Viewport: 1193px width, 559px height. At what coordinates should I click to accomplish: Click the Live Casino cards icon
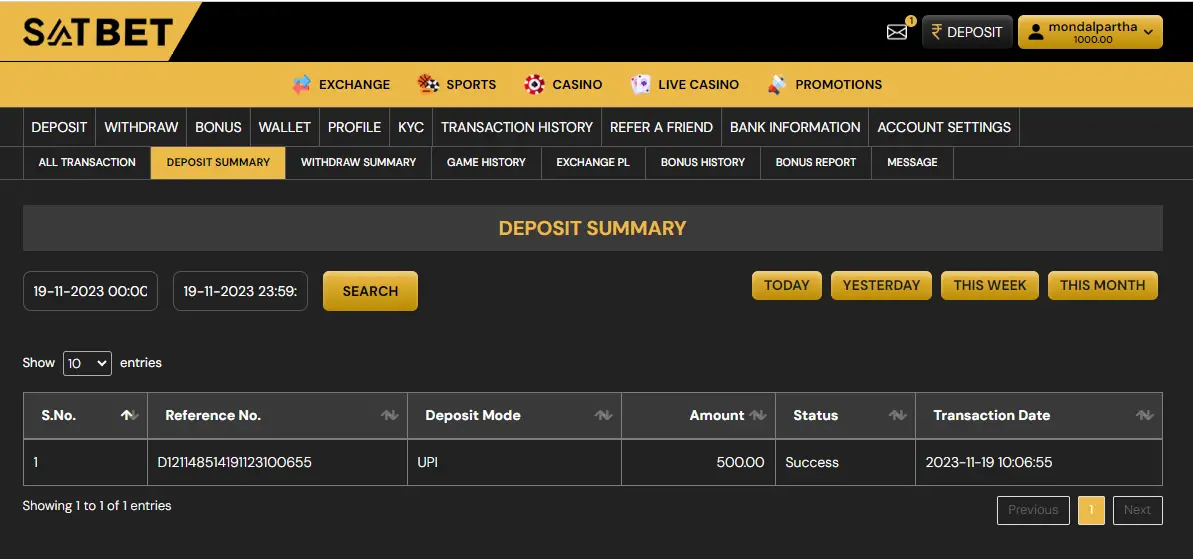point(641,85)
